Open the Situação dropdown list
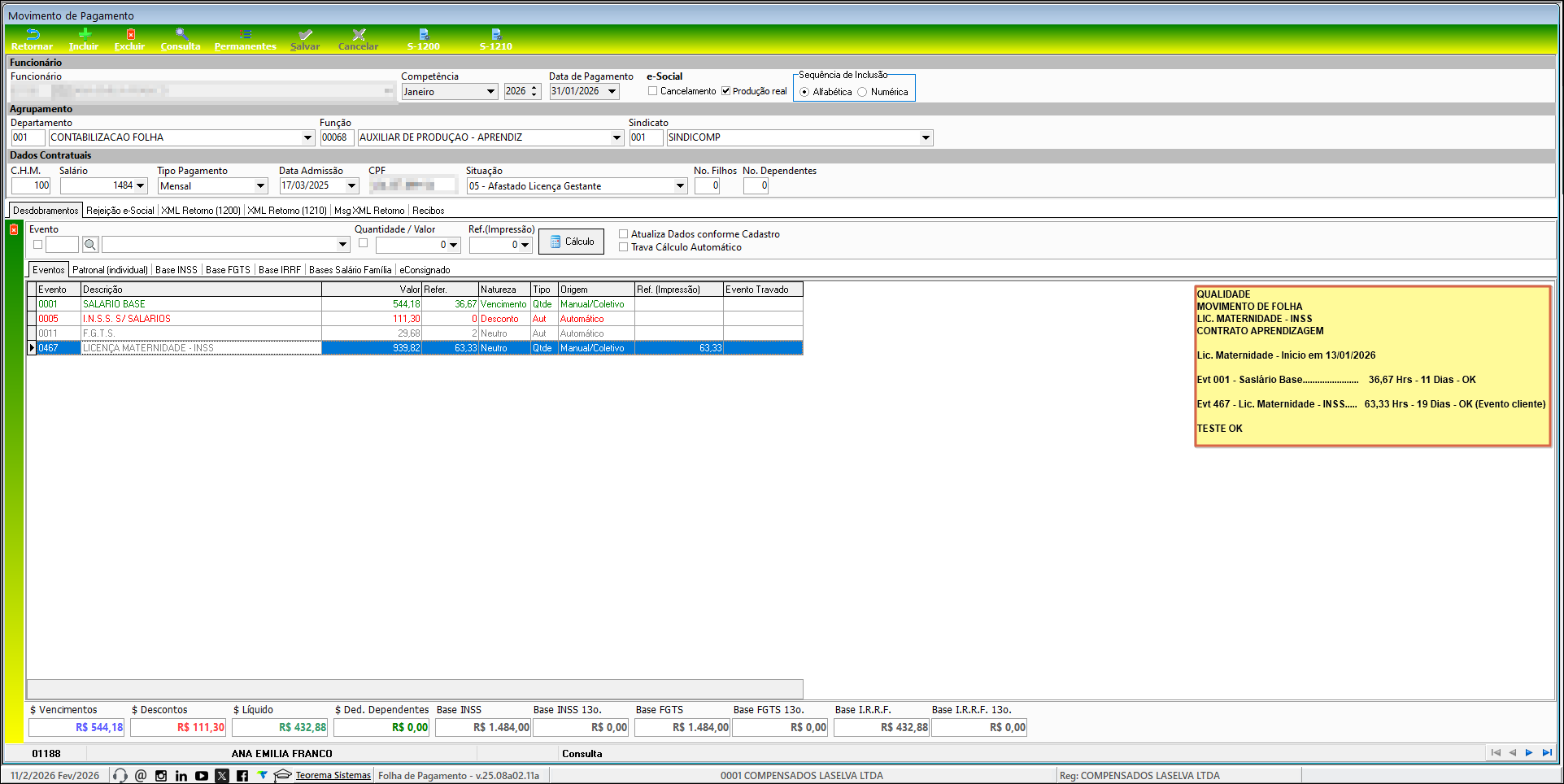The width and height of the screenshot is (1564, 784). [x=680, y=186]
